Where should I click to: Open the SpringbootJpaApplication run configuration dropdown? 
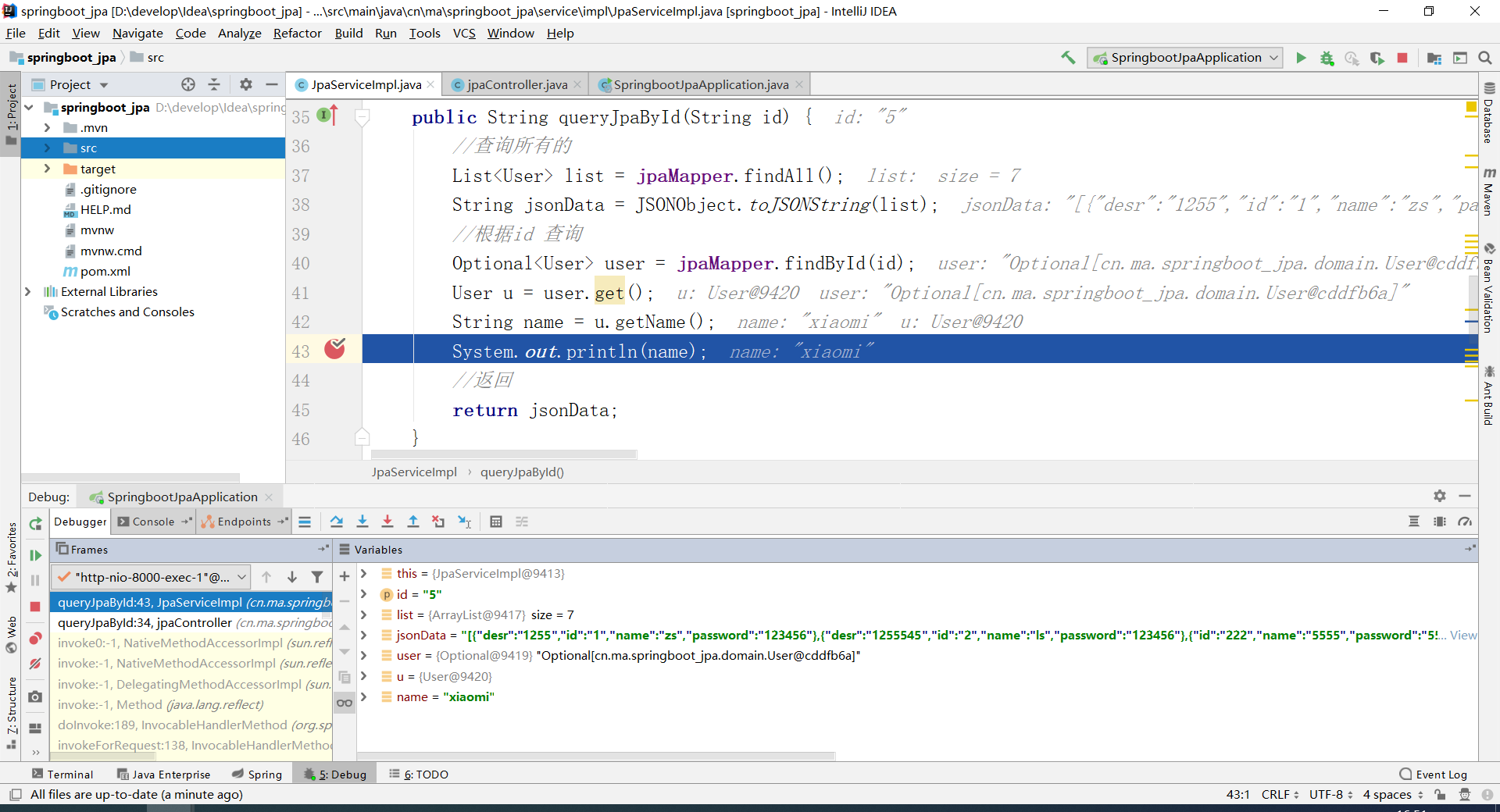click(x=1186, y=58)
